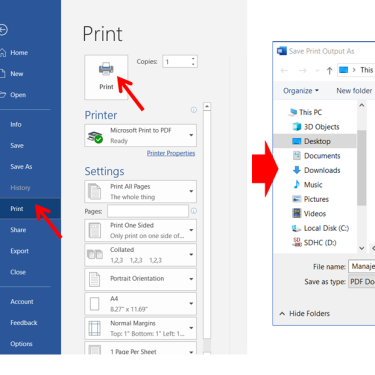Choose Save As in the sidebar
This screenshot has width=375, height=375.
coord(21,167)
